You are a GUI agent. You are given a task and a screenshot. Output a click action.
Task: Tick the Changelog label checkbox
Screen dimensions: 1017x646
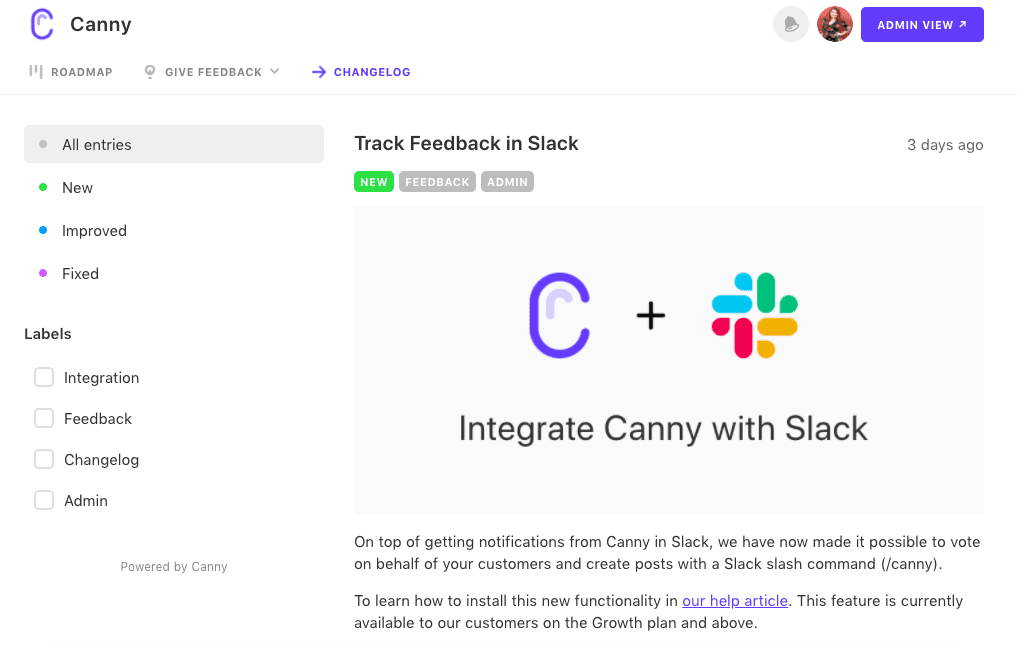coord(44,459)
